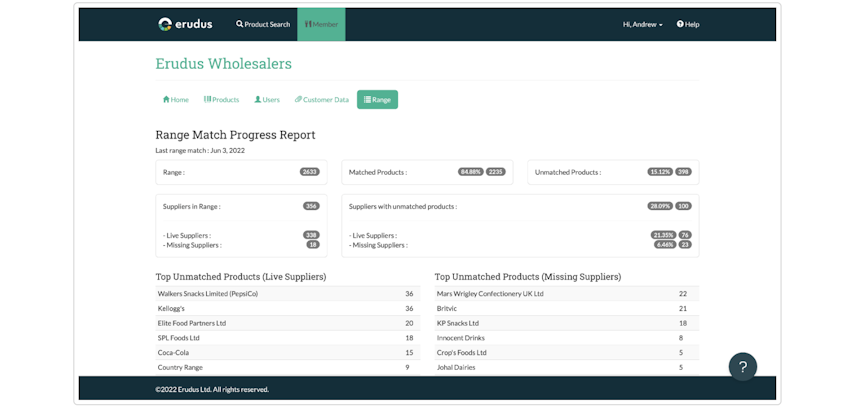
Task: Click the unmatched products badge 15.12%
Action: (660, 172)
